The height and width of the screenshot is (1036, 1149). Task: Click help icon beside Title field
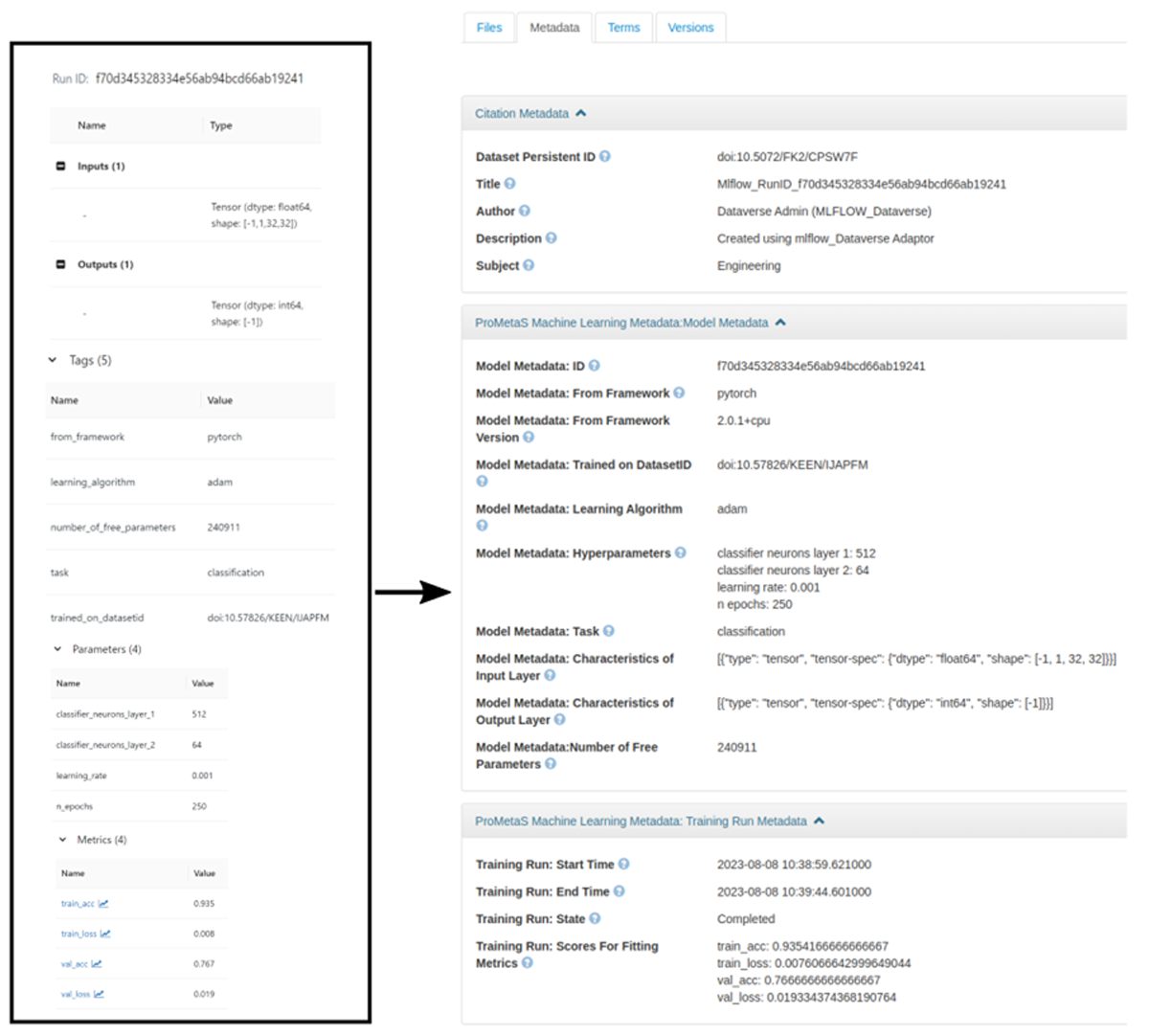point(510,184)
